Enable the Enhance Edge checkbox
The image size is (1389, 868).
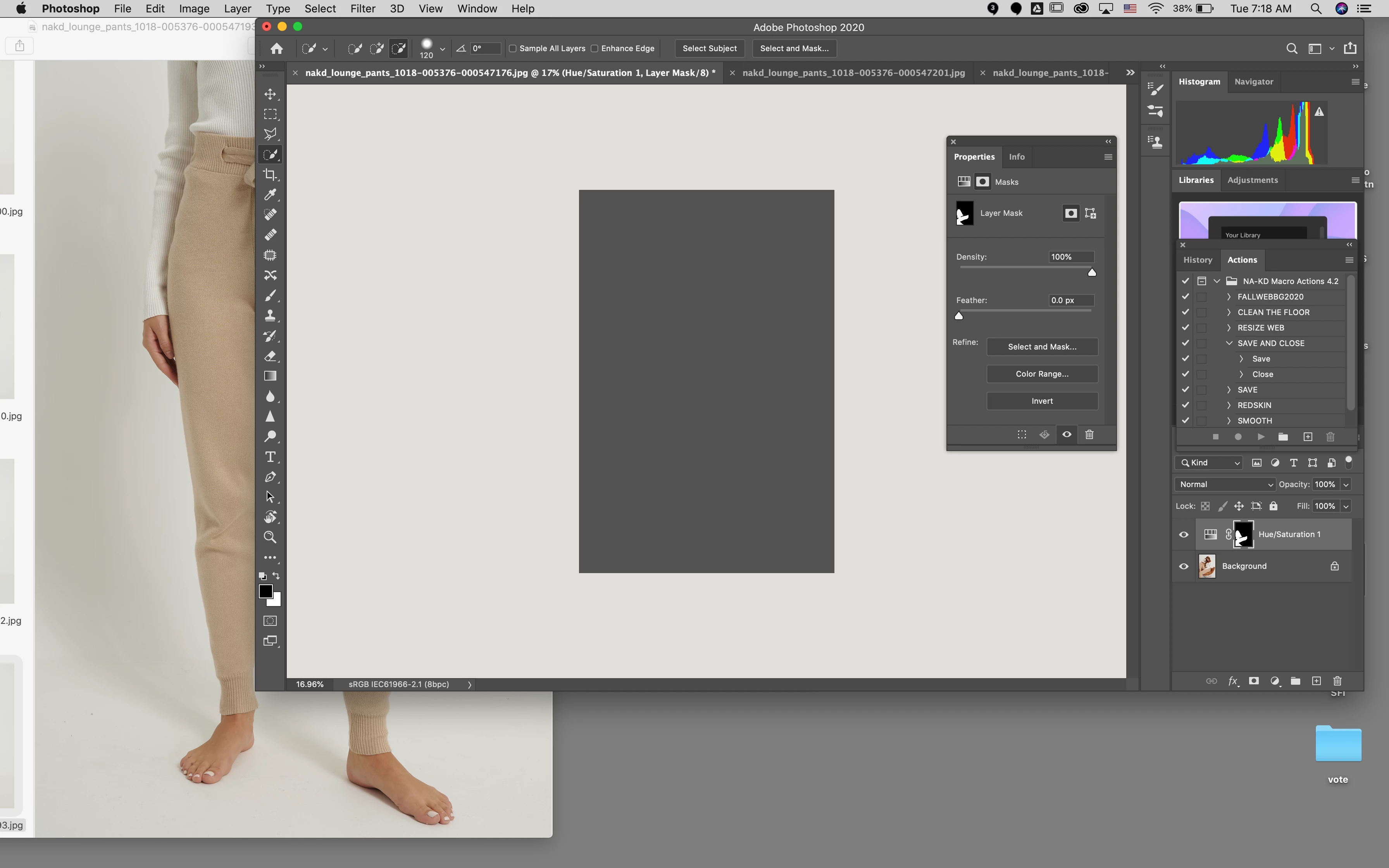pyautogui.click(x=595, y=48)
